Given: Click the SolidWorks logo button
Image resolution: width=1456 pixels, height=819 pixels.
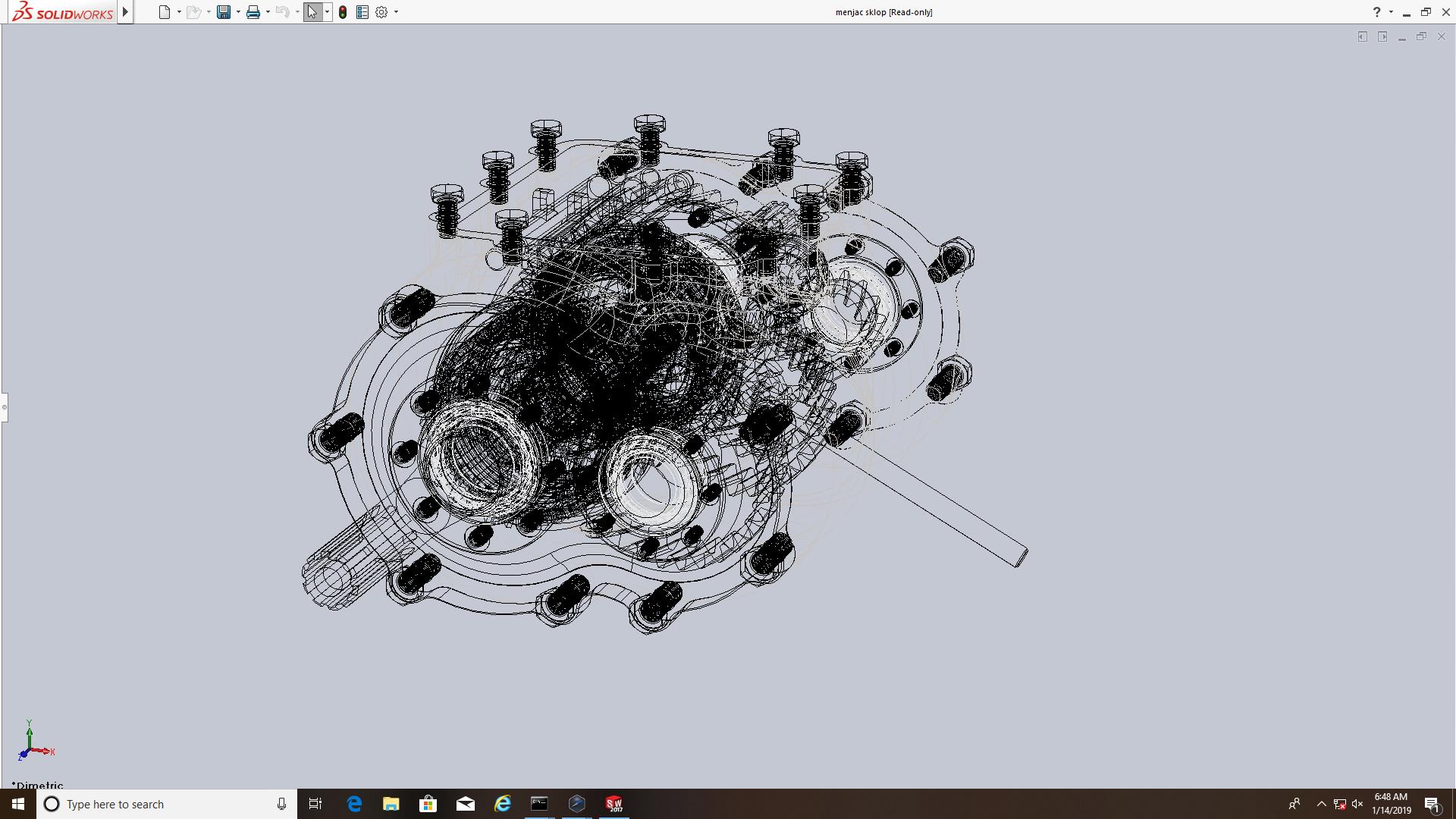Looking at the screenshot, I should (63, 12).
